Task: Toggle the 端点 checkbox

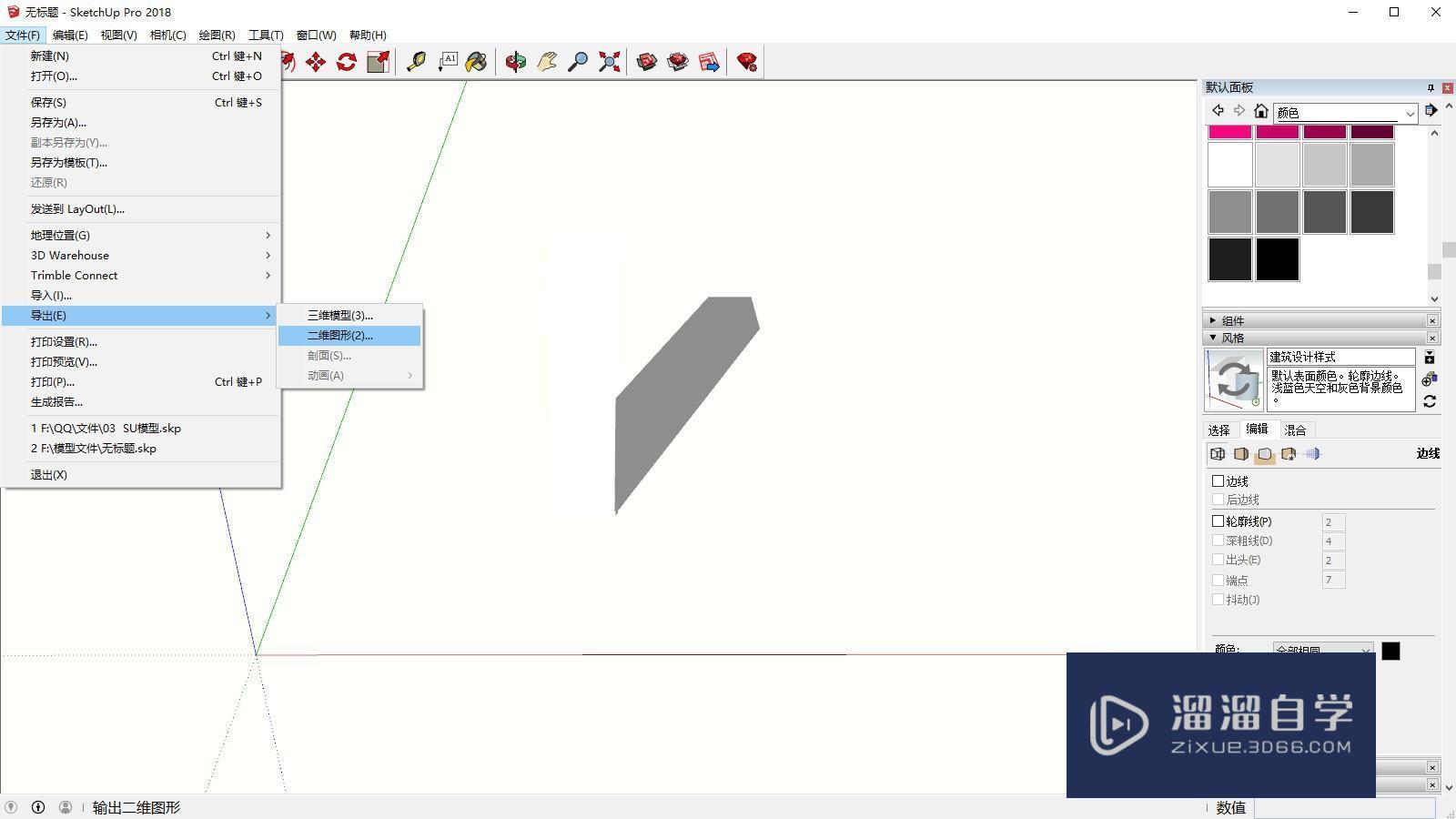Action: 1218,580
